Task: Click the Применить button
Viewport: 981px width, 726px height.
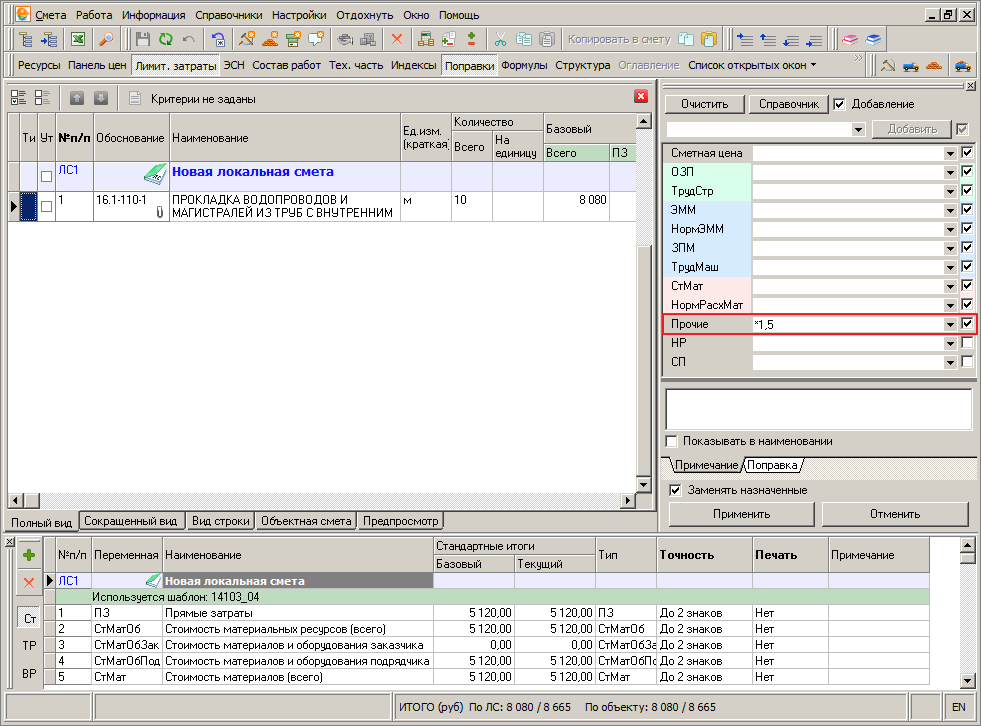Action: (x=741, y=514)
